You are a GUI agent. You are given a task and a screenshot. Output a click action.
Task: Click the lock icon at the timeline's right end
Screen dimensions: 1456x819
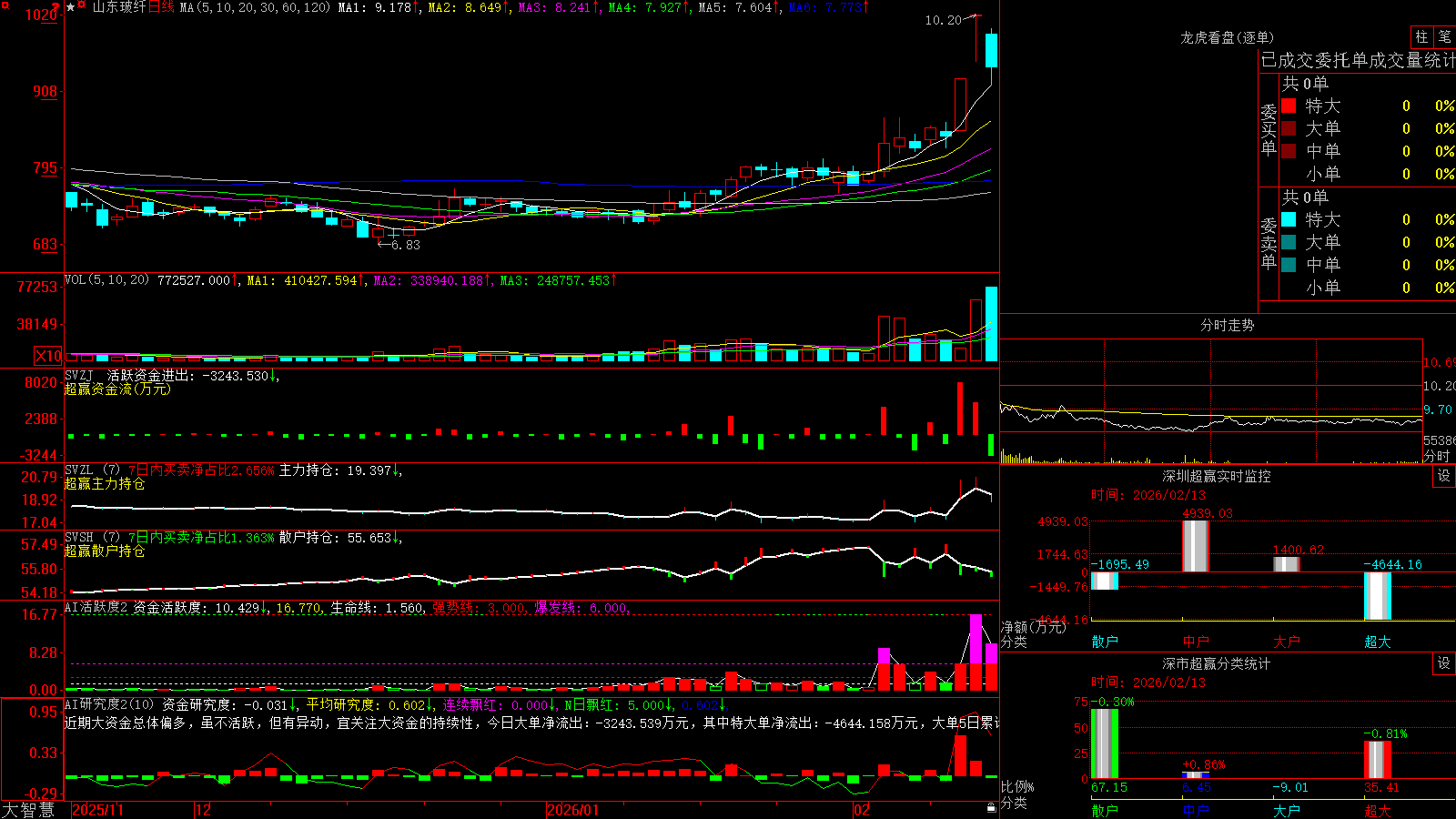coord(991,808)
